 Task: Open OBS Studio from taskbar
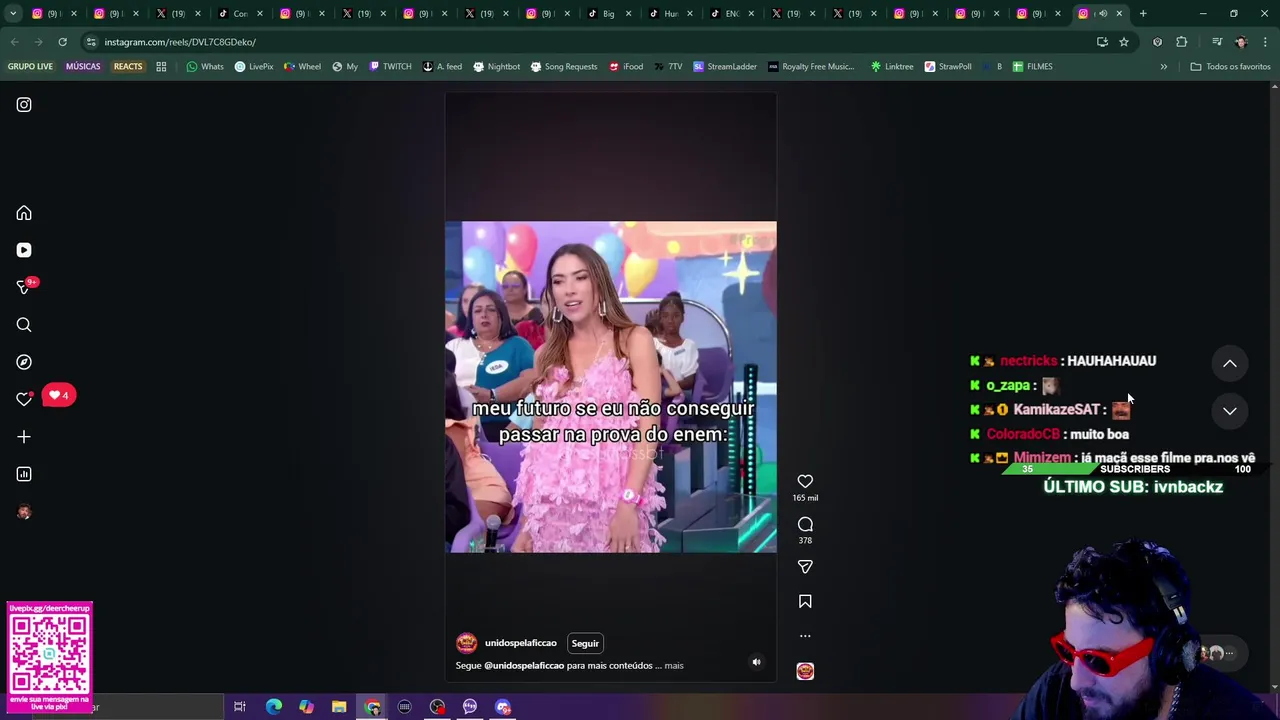(437, 707)
